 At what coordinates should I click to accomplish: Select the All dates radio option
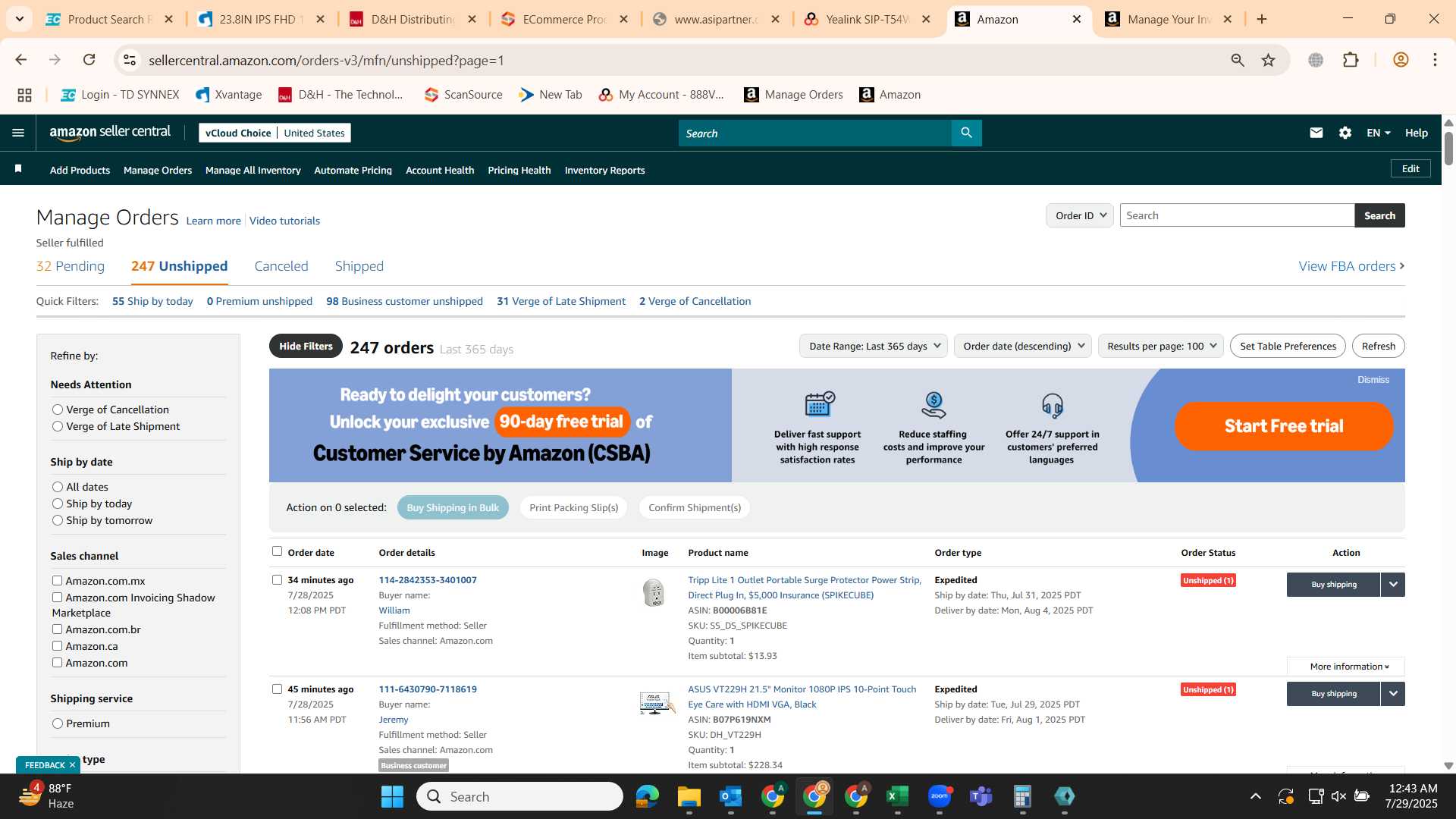[x=58, y=487]
